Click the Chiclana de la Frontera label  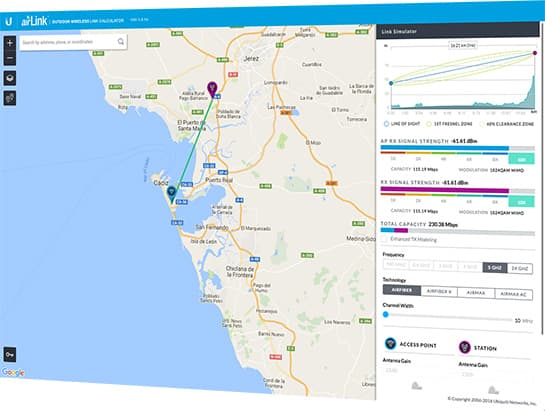coord(240,272)
